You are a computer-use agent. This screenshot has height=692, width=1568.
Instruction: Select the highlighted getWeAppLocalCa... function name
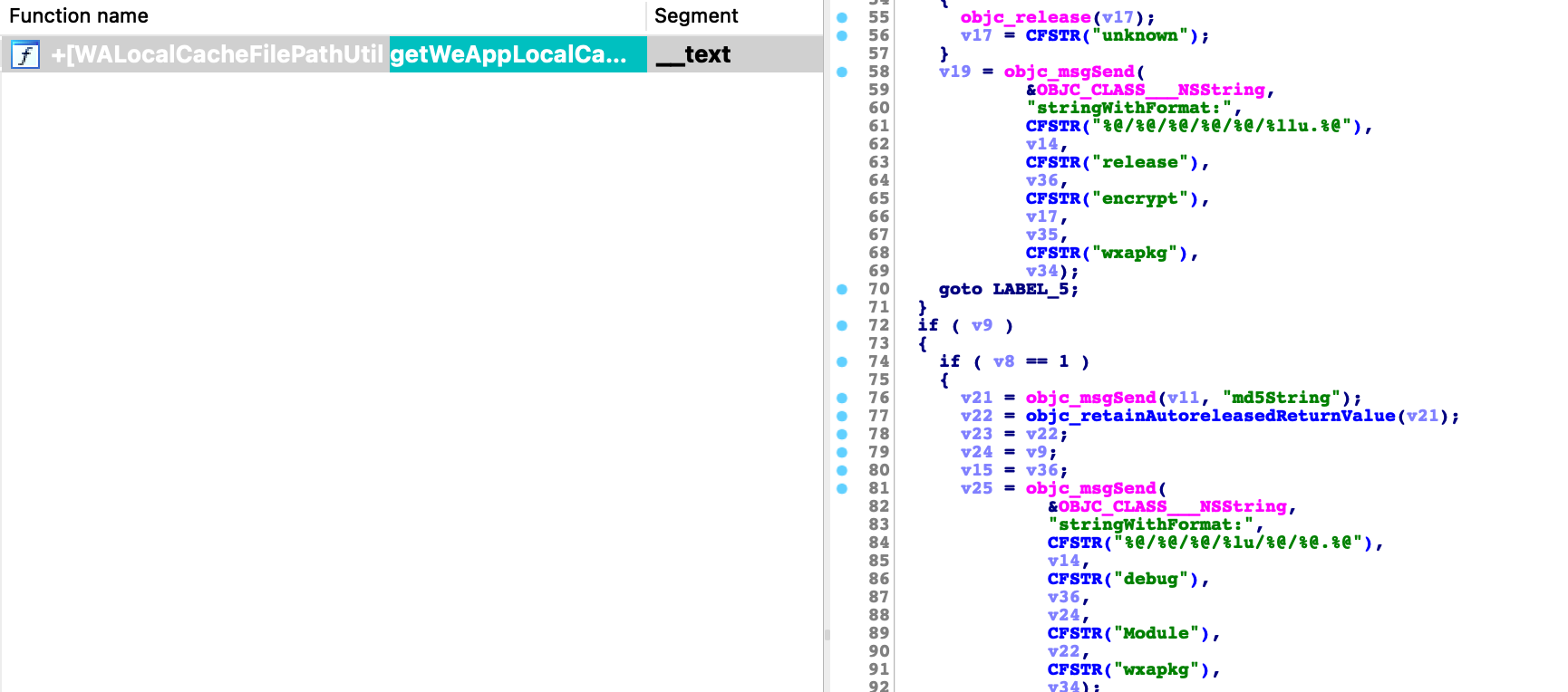click(x=508, y=54)
